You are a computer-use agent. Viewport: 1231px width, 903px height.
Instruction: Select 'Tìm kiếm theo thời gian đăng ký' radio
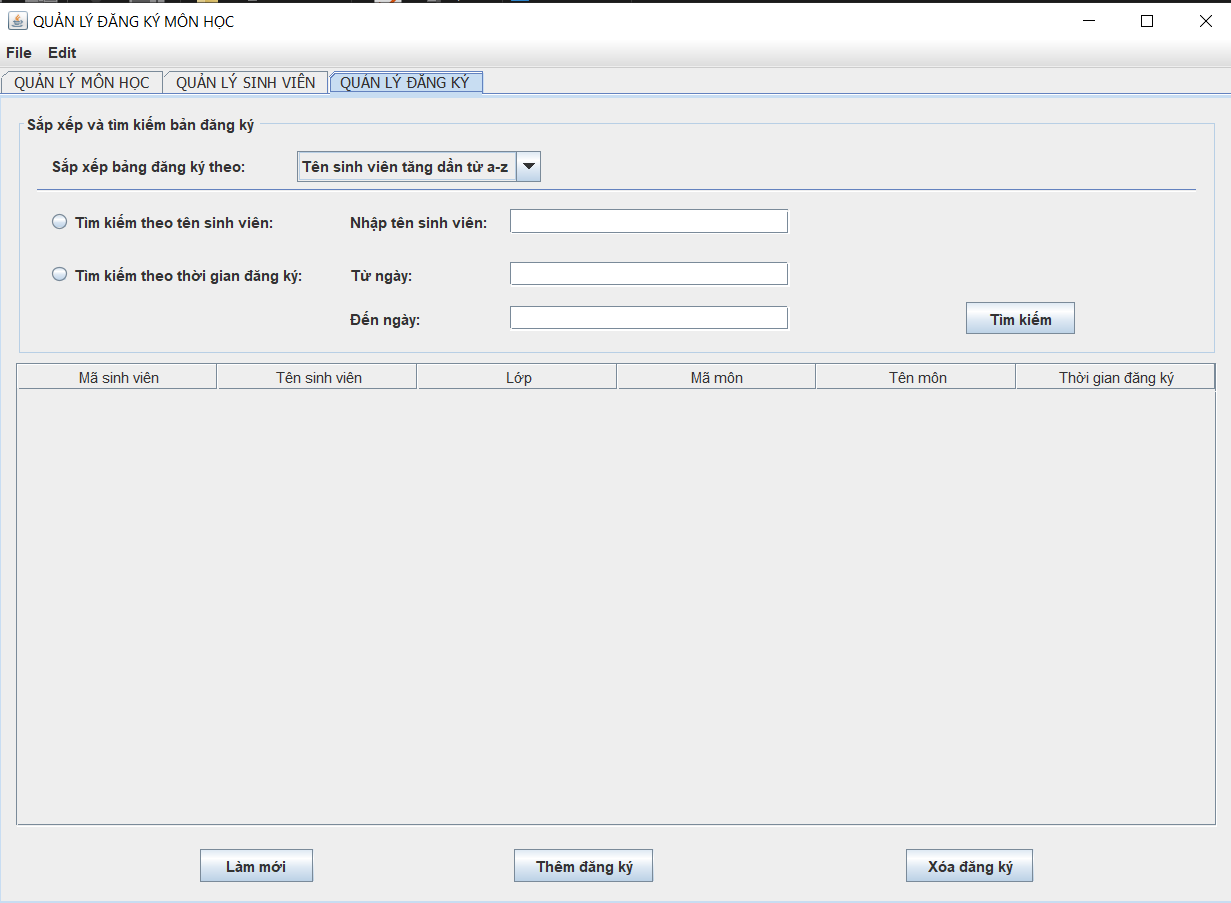click(177, 275)
